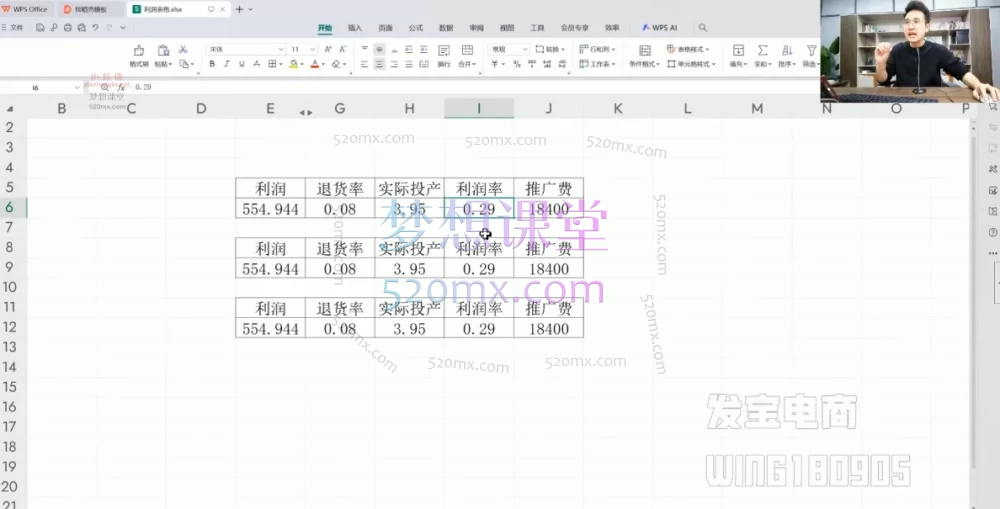Click the Wrap Text (换行) icon
This screenshot has height=509, width=1000.
[x=444, y=51]
